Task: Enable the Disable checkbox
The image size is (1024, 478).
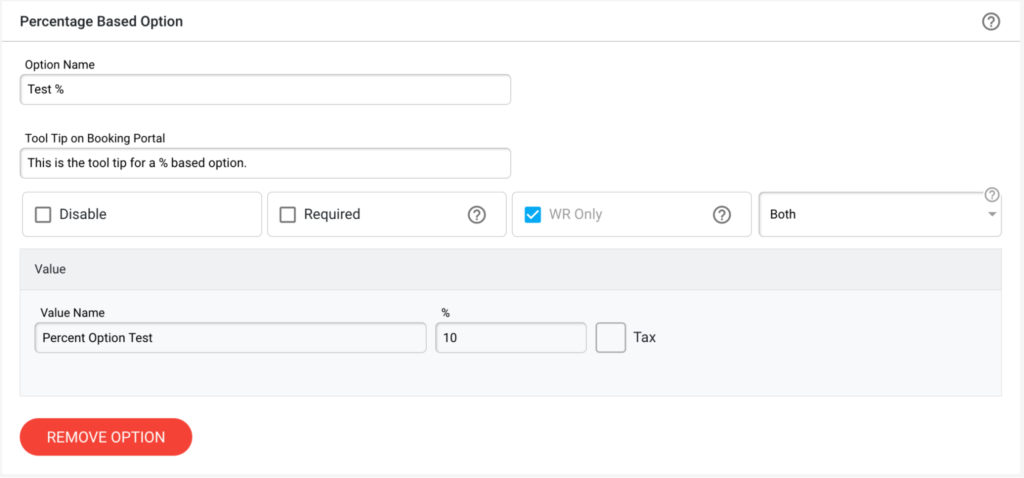Action: tap(43, 214)
